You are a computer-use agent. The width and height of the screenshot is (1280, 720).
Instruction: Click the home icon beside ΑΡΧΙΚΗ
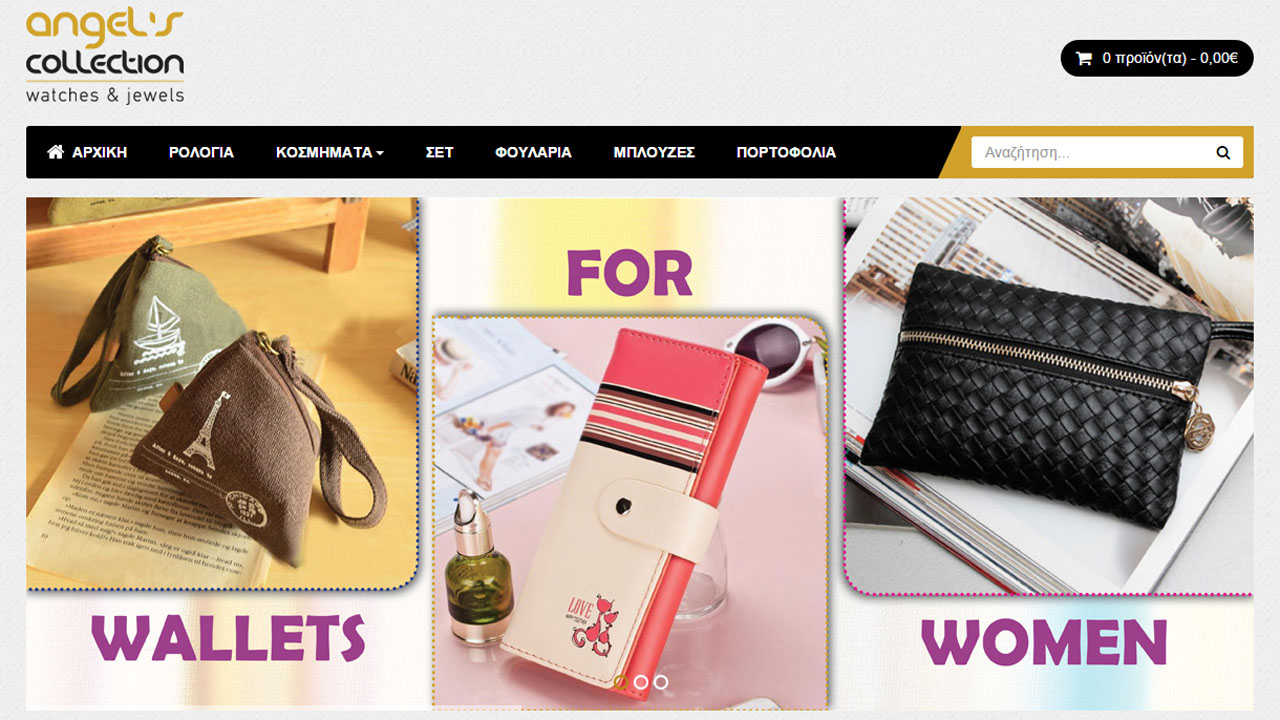[56, 152]
